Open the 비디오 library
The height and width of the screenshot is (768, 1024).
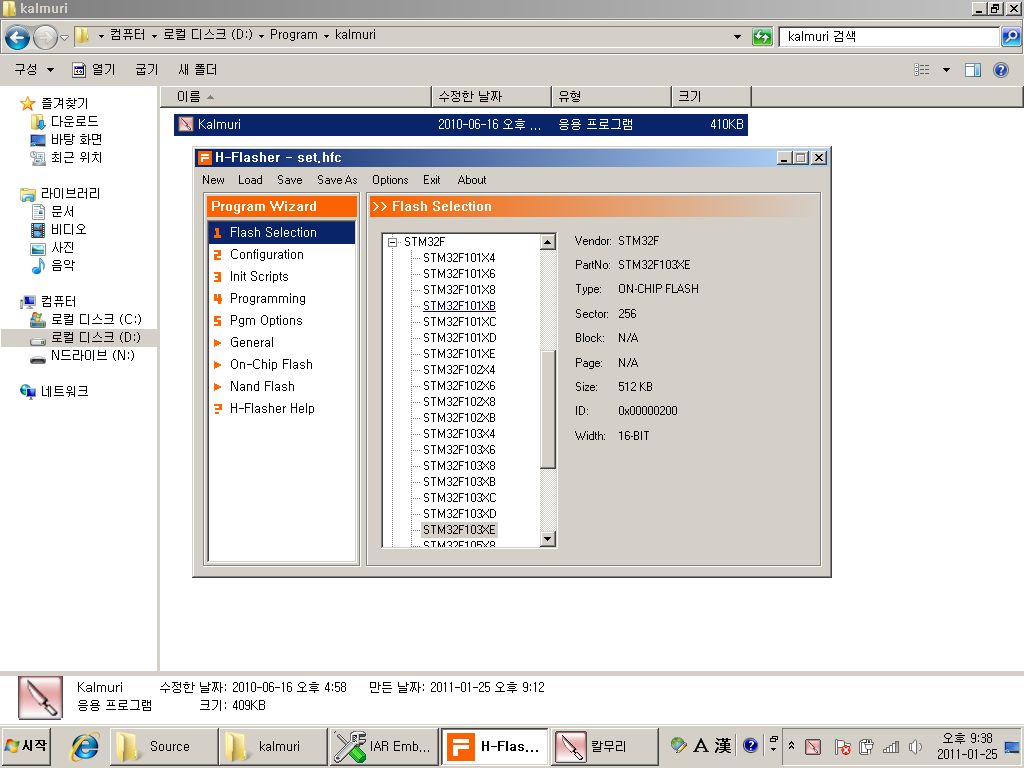point(68,229)
